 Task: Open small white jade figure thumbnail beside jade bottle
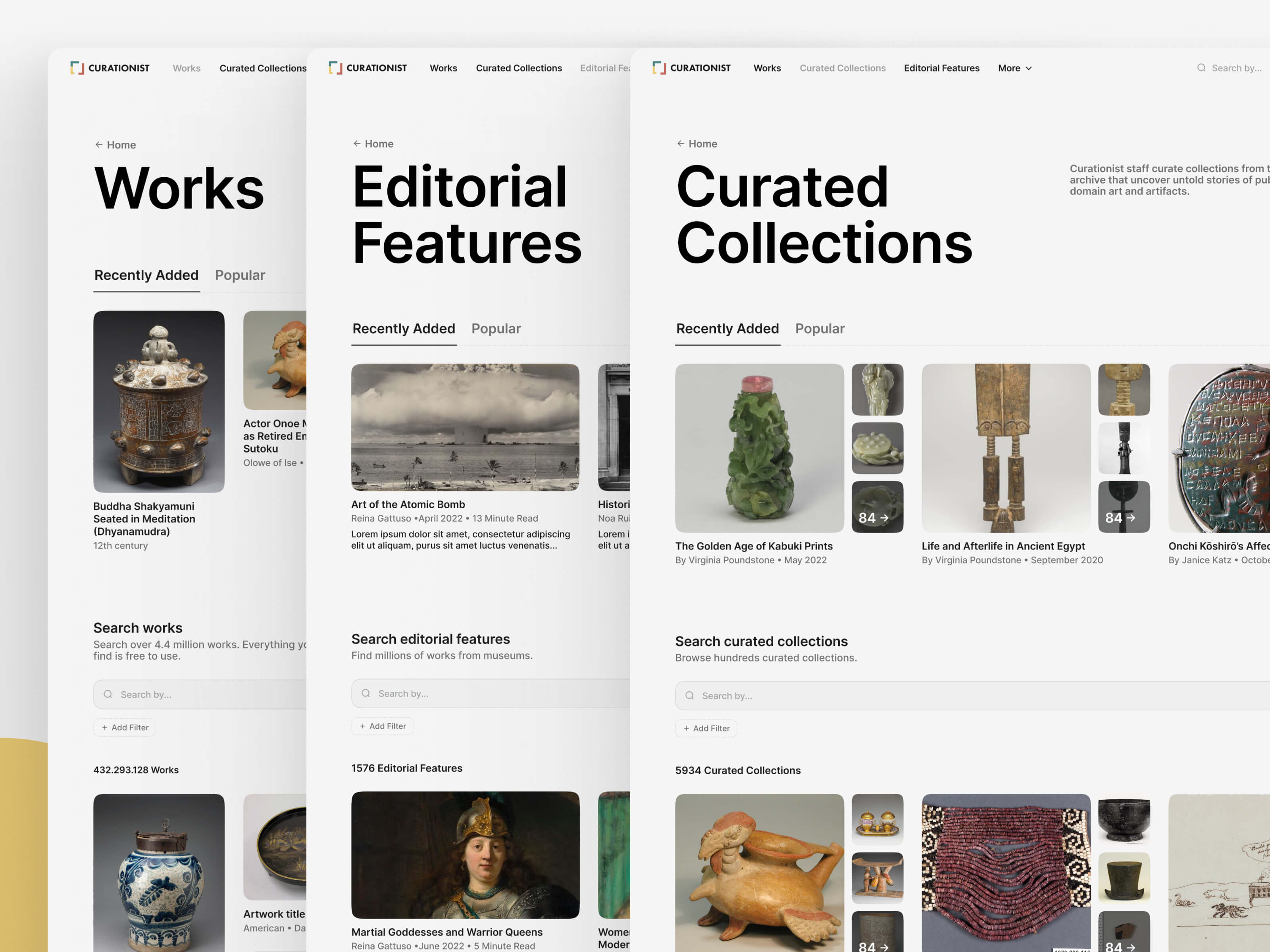pos(877,390)
